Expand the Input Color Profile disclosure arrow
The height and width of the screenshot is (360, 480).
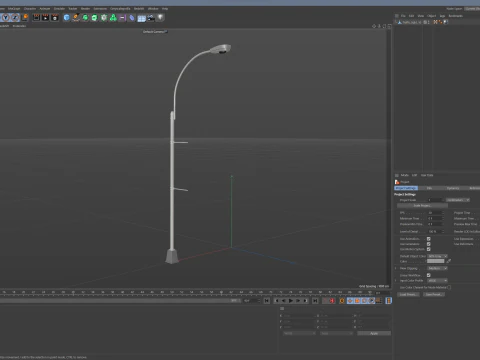point(396,280)
